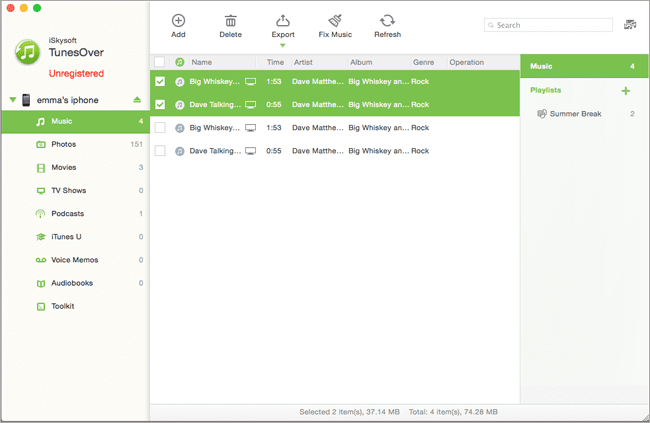Click the screen icon in the unselected Dave Talking row

(250, 151)
